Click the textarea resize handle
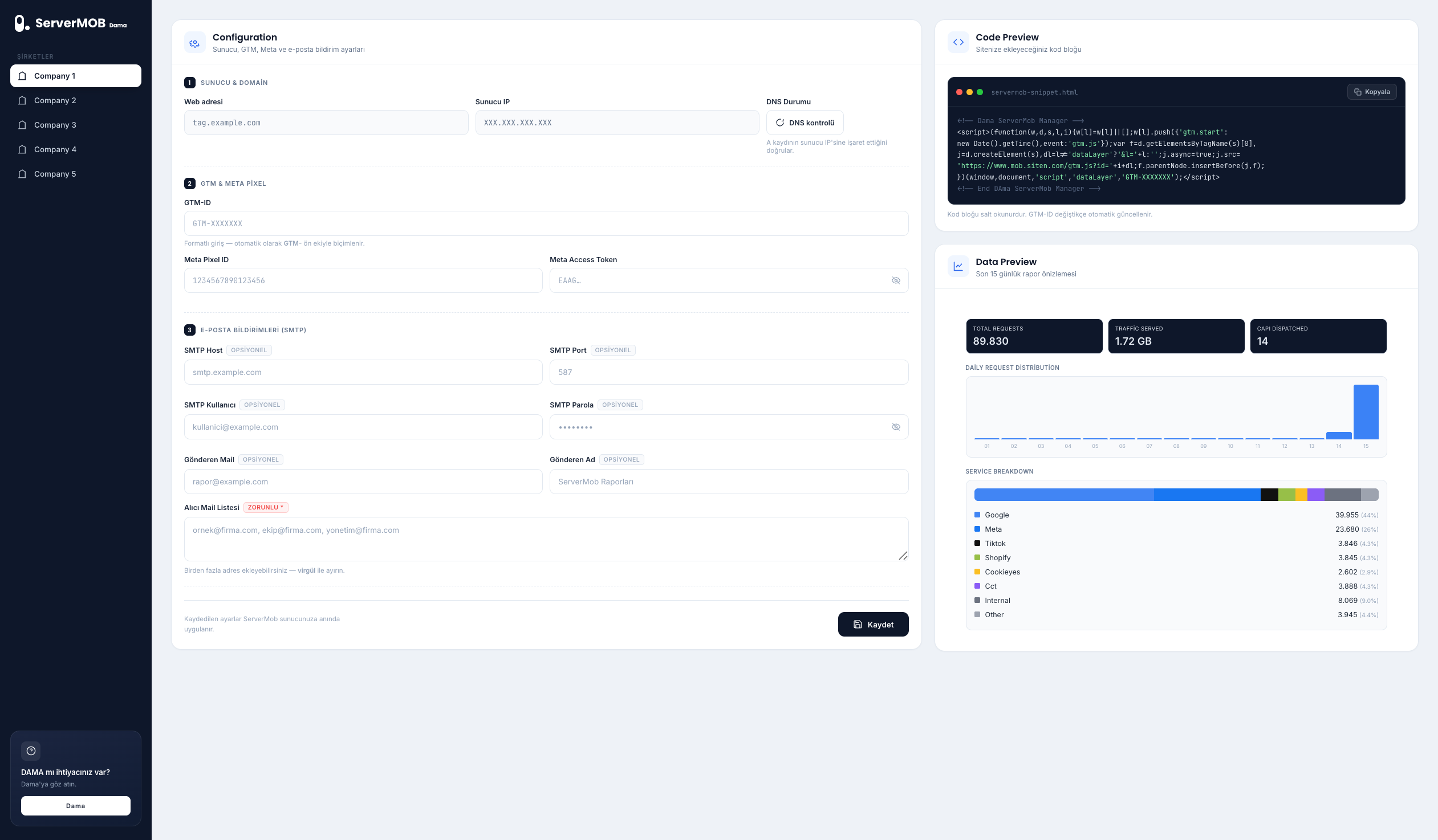1438x840 pixels. point(903,556)
